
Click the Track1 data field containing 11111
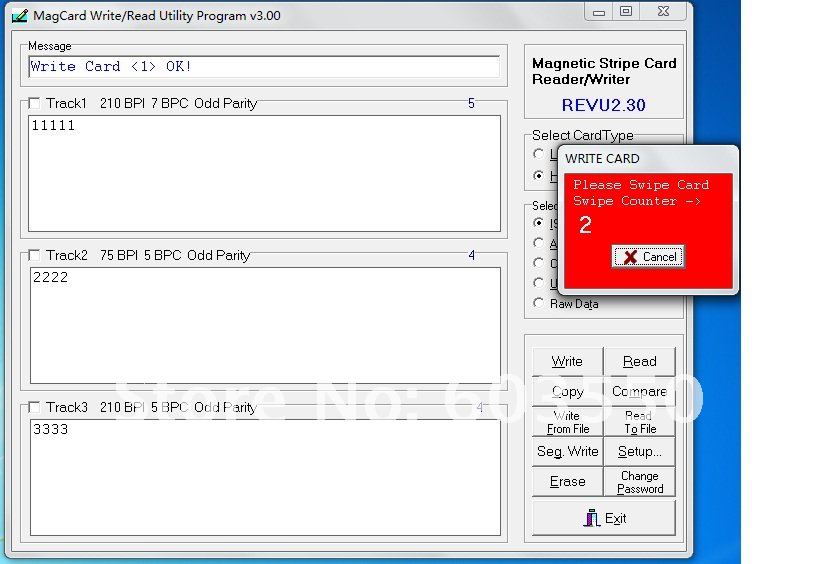pos(264,173)
